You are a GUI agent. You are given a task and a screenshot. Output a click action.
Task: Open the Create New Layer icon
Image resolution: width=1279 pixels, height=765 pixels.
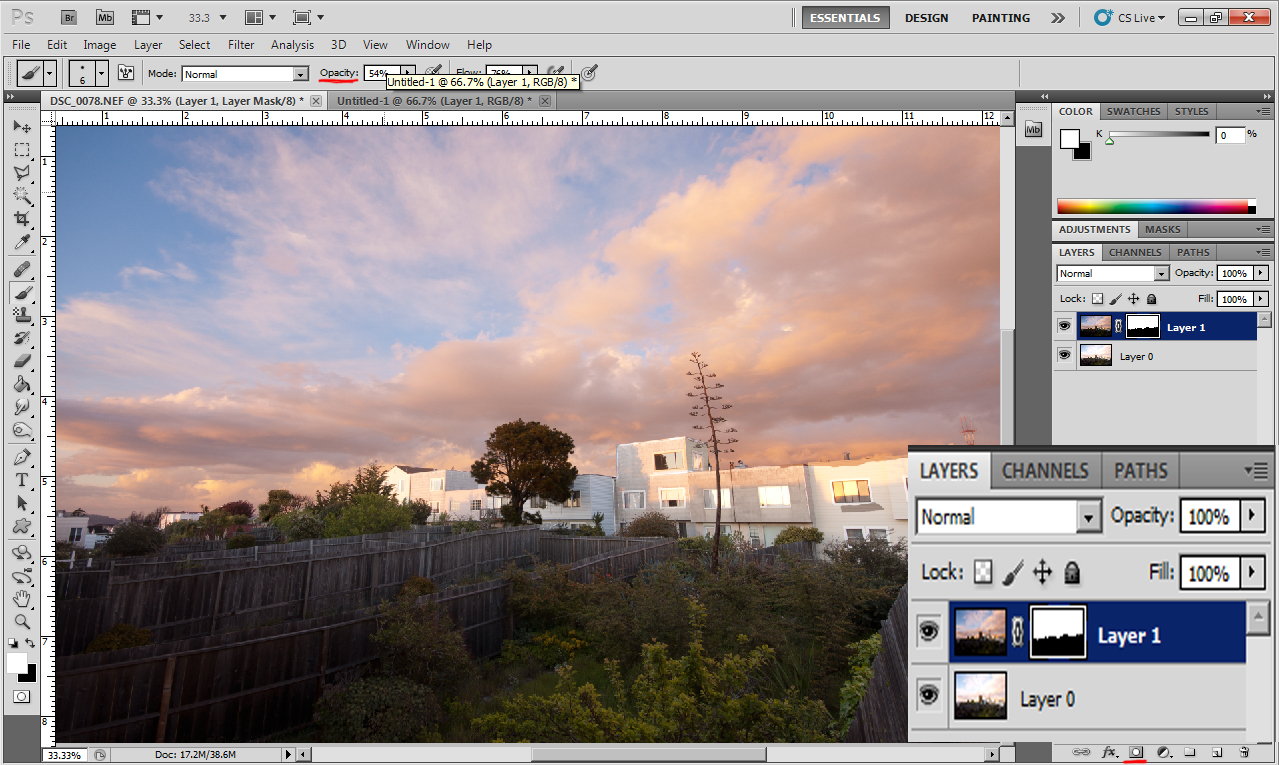pos(1216,752)
